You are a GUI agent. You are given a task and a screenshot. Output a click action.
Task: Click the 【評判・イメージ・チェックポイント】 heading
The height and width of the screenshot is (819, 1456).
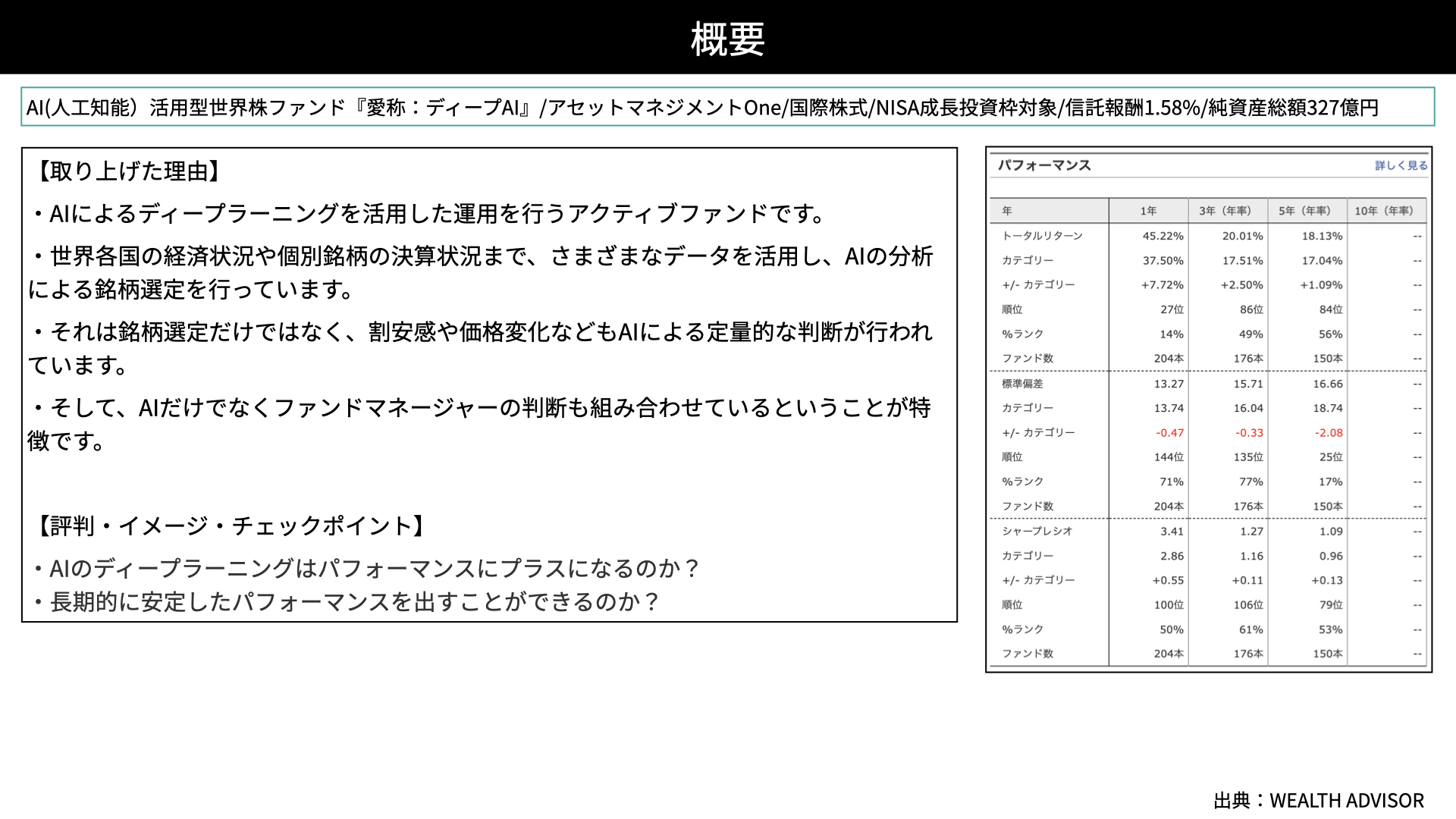231,526
